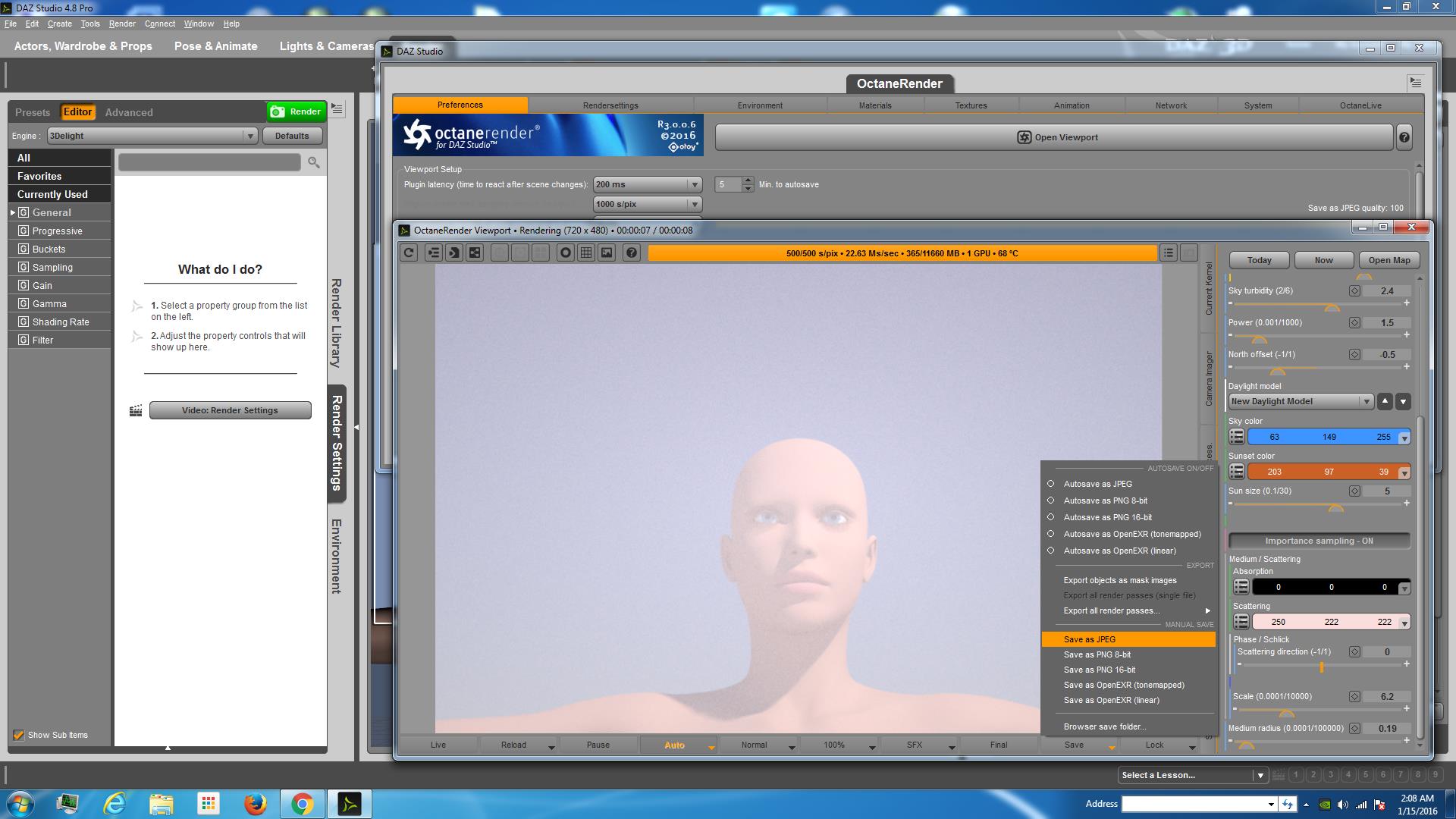Open Firefox from the taskbar
Screen dimensions: 1456x819
click(x=255, y=804)
